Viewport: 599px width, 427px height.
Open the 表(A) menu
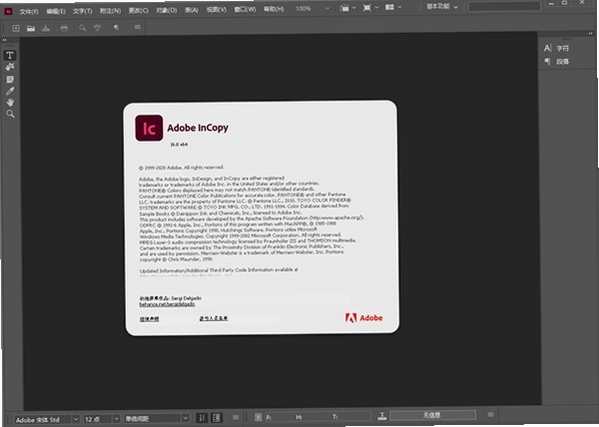click(191, 10)
